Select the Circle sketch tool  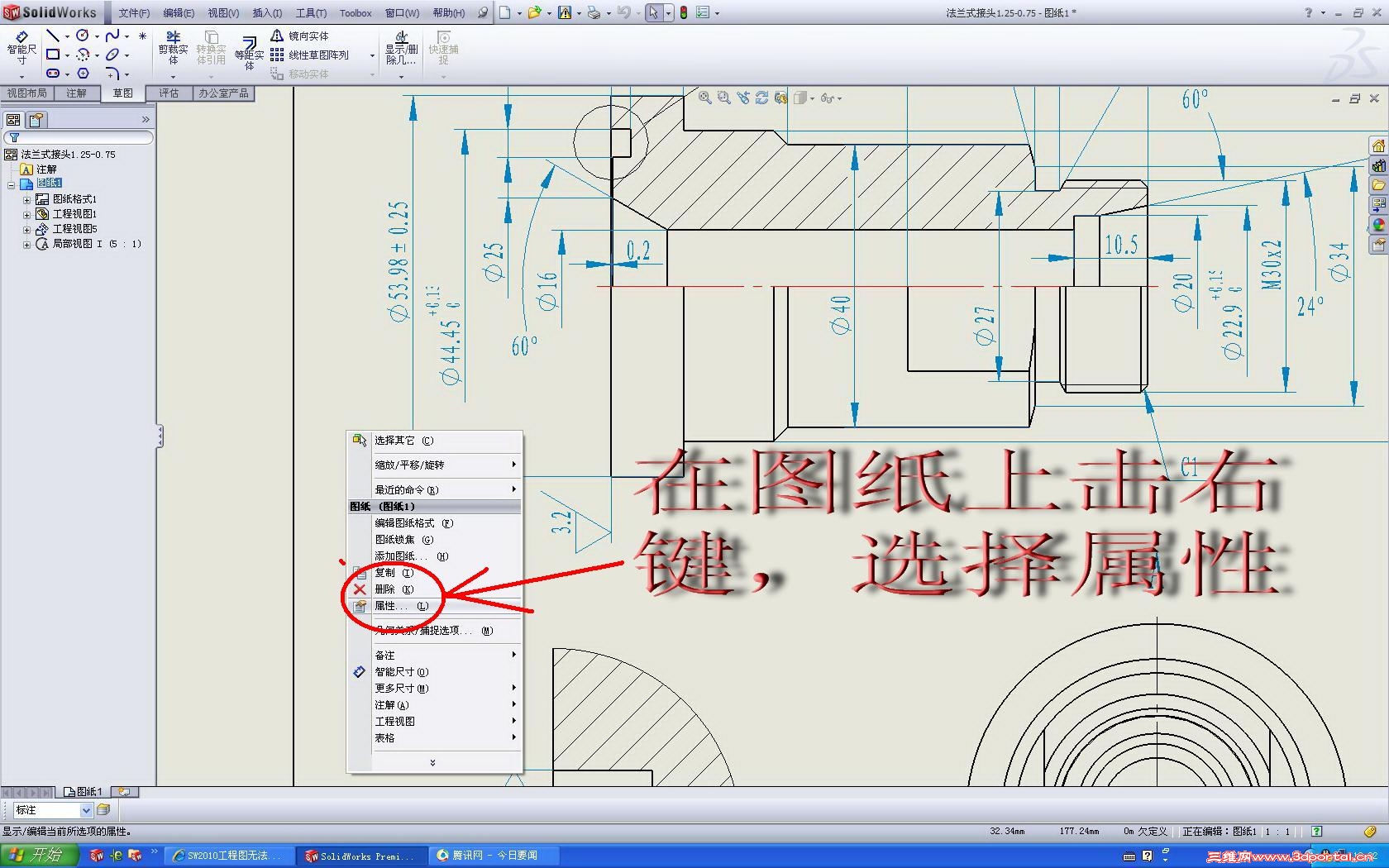(83, 36)
